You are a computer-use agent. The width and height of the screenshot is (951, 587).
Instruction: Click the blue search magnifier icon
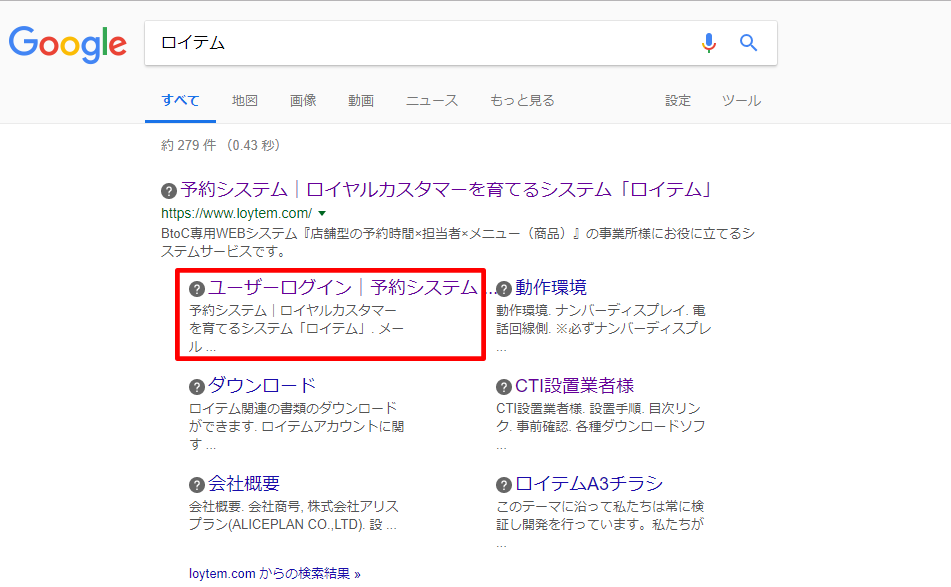click(748, 43)
